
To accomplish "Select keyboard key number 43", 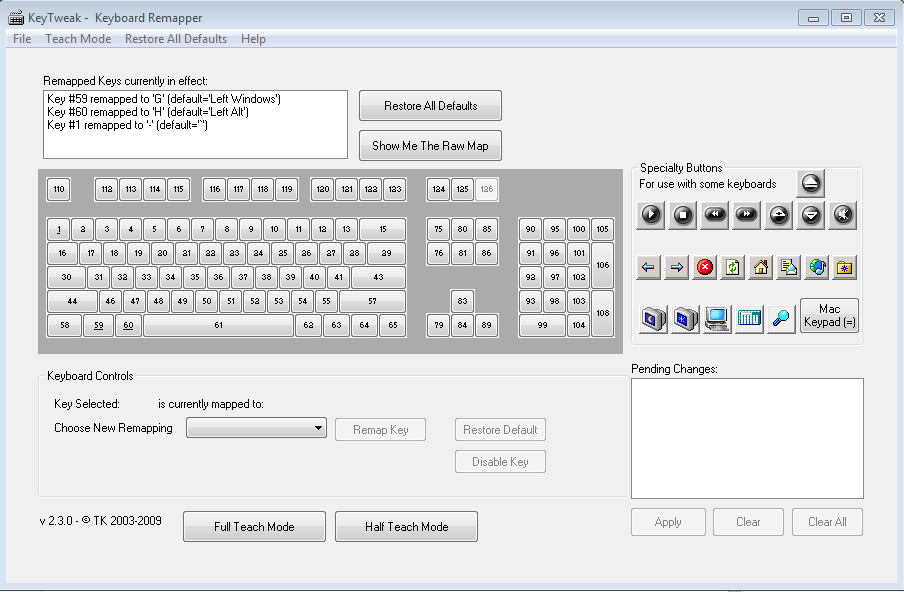I will click(378, 277).
